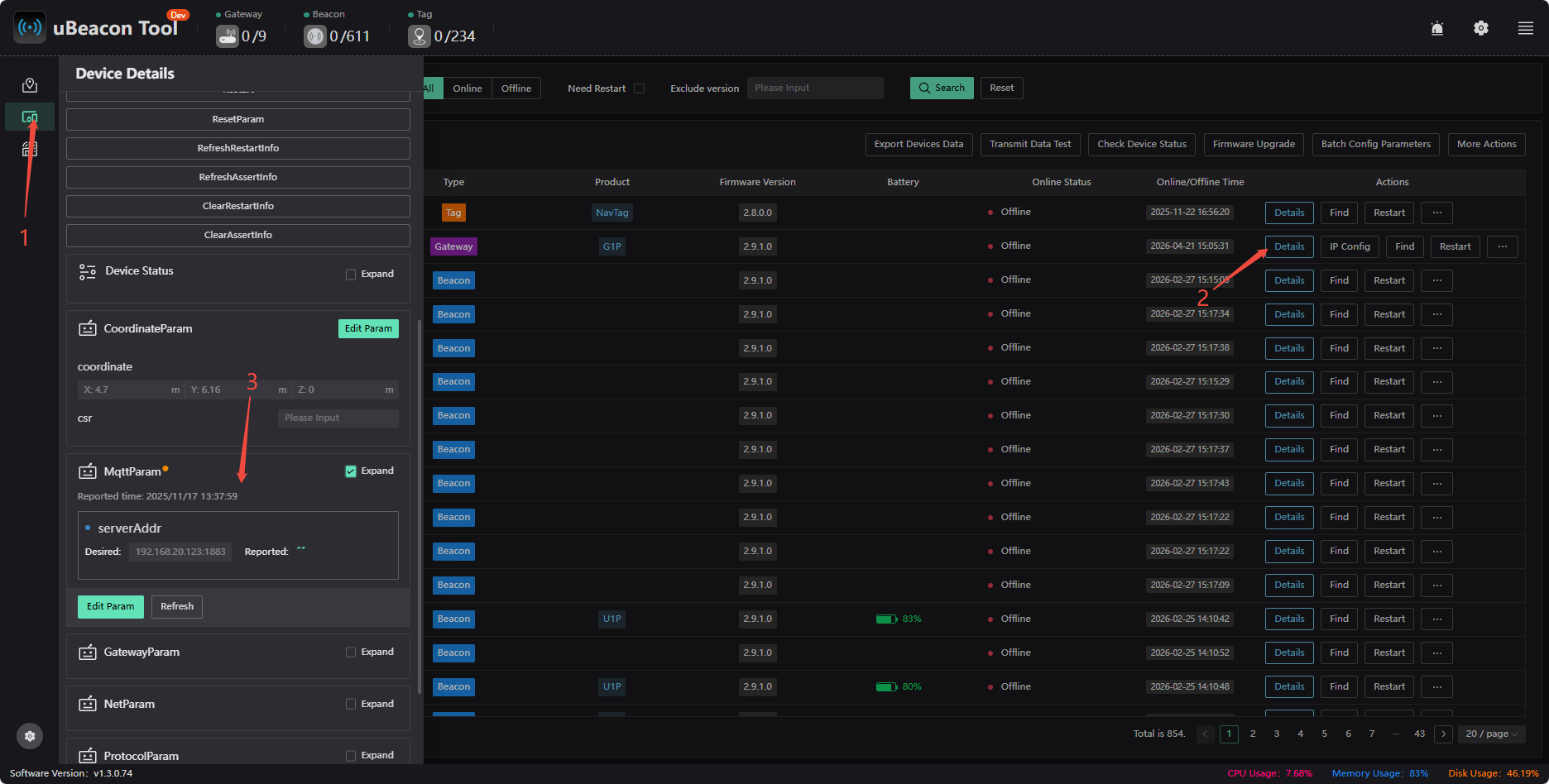The height and width of the screenshot is (784, 1549).
Task: Open the hamburger menu icon
Action: pos(1526,28)
